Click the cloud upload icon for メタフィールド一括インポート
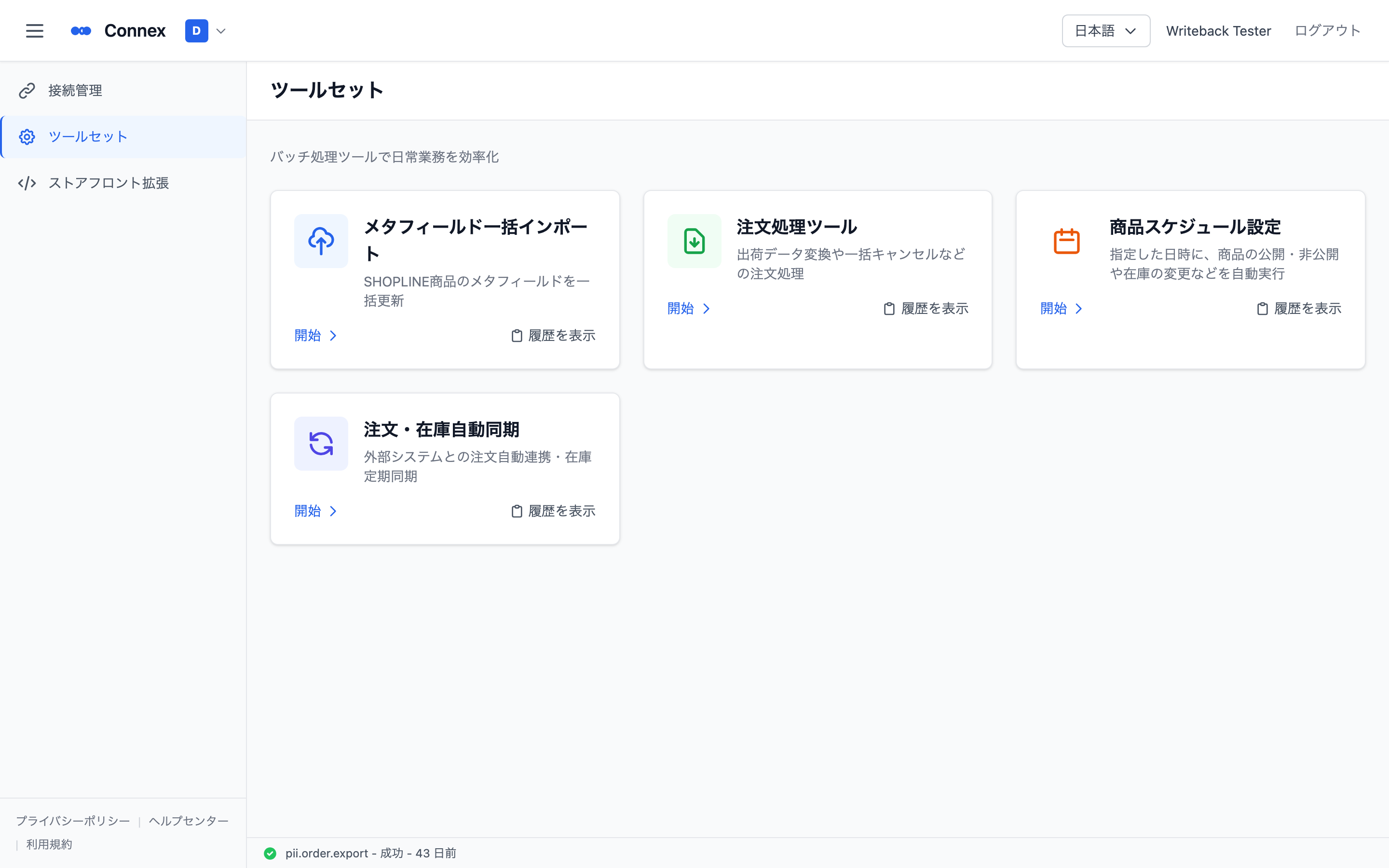The height and width of the screenshot is (868, 1389). pos(321,241)
